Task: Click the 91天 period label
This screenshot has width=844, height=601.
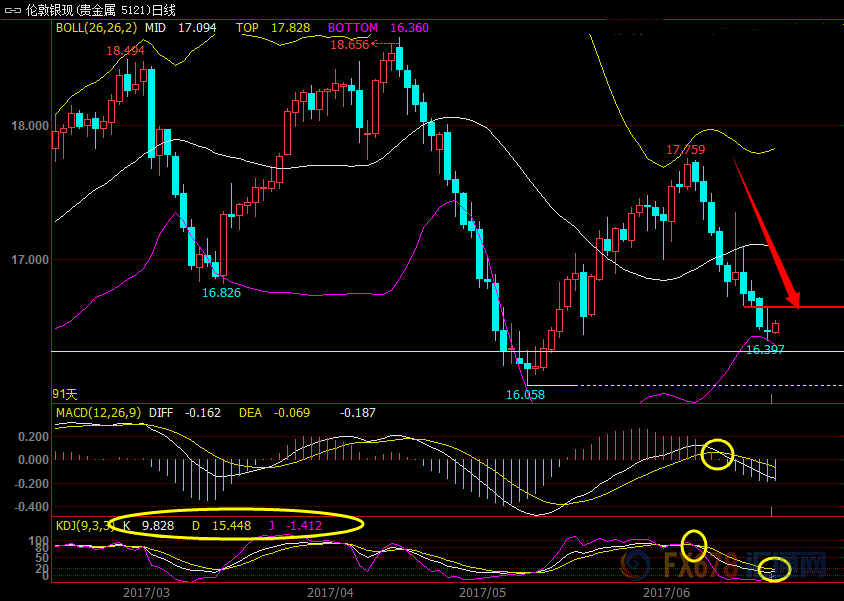Action: point(64,394)
